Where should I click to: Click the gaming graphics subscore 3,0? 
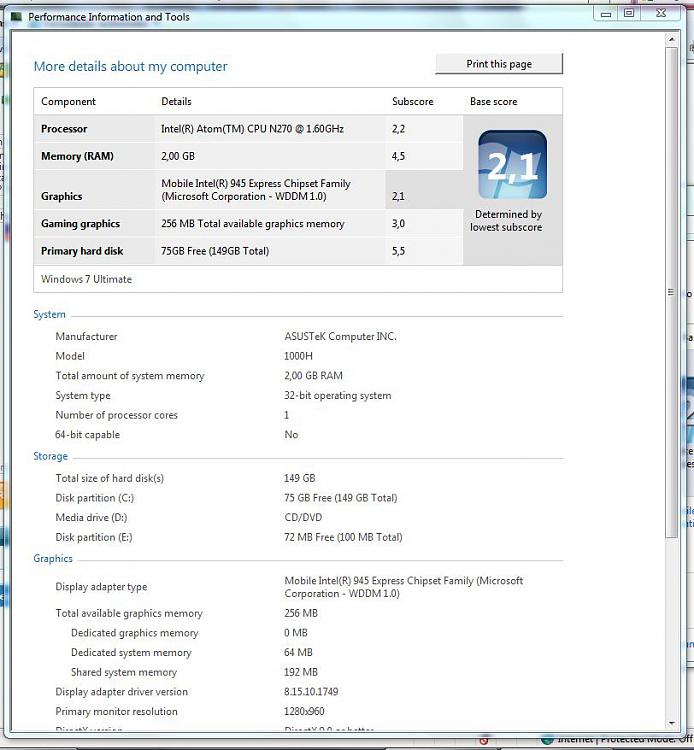[x=398, y=223]
